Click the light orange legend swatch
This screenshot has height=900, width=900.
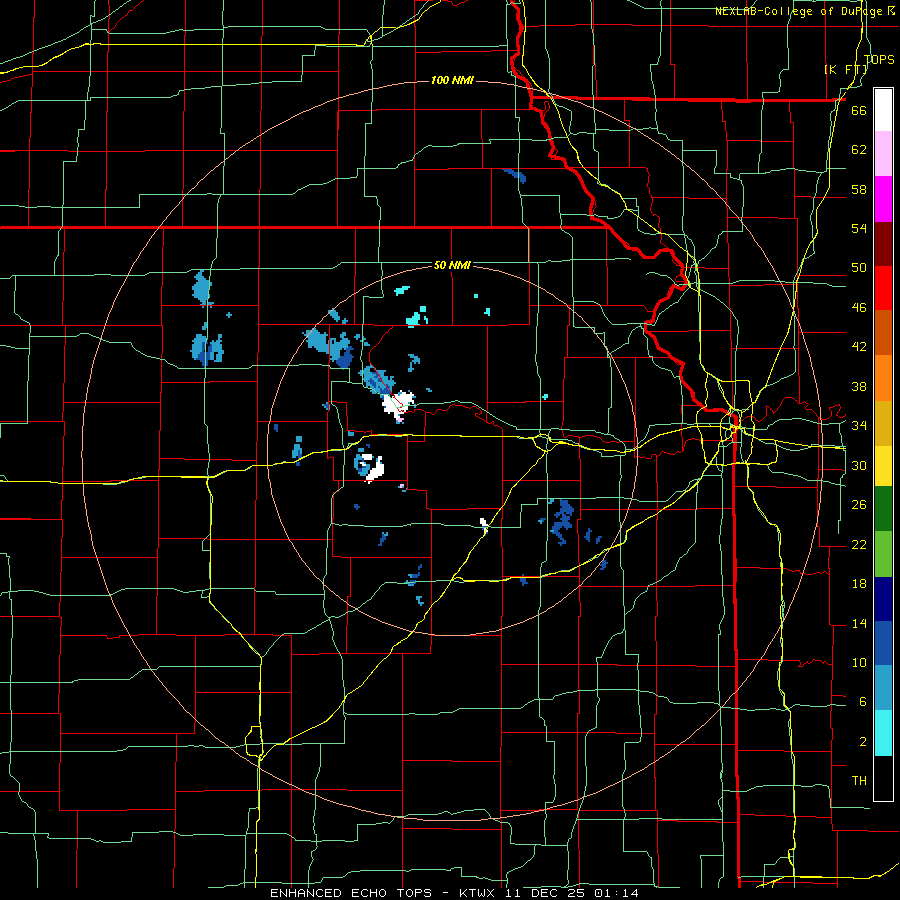point(883,378)
